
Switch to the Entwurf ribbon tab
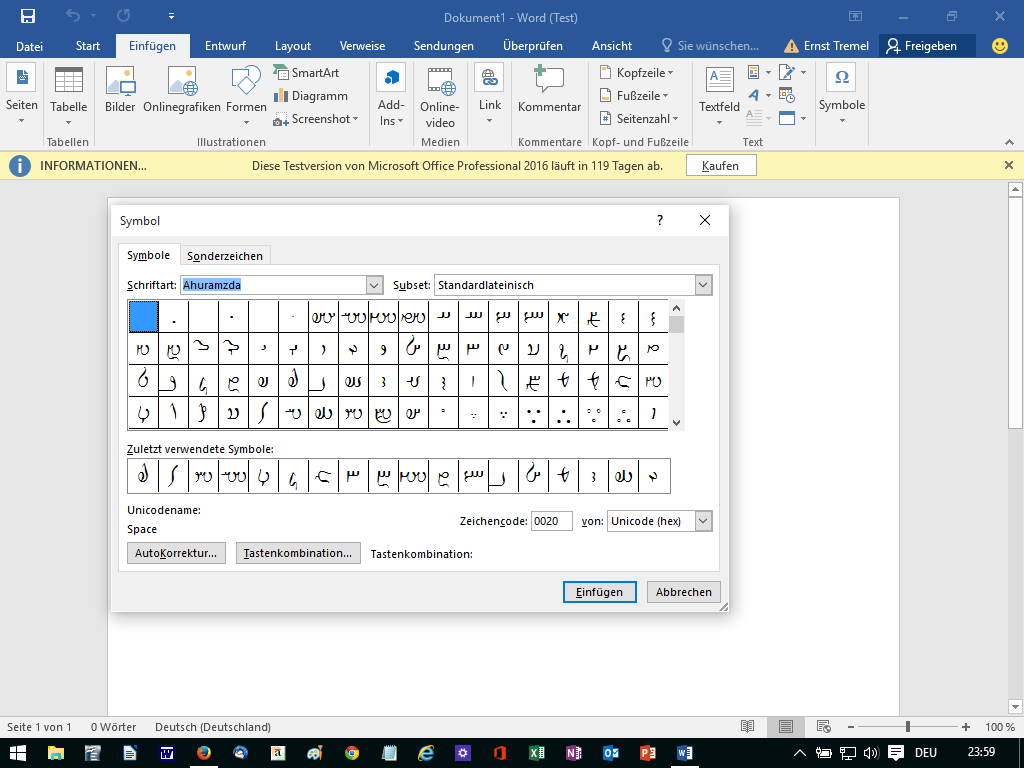[225, 46]
